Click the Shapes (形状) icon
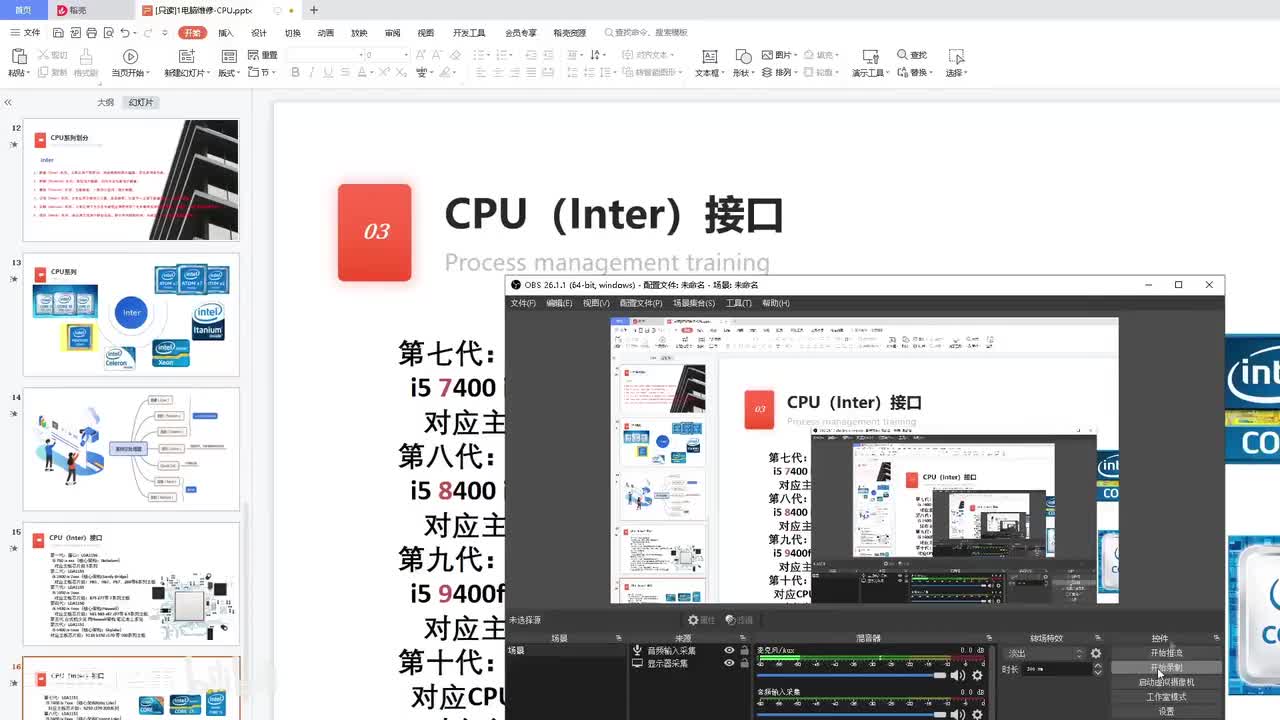 tap(743, 57)
